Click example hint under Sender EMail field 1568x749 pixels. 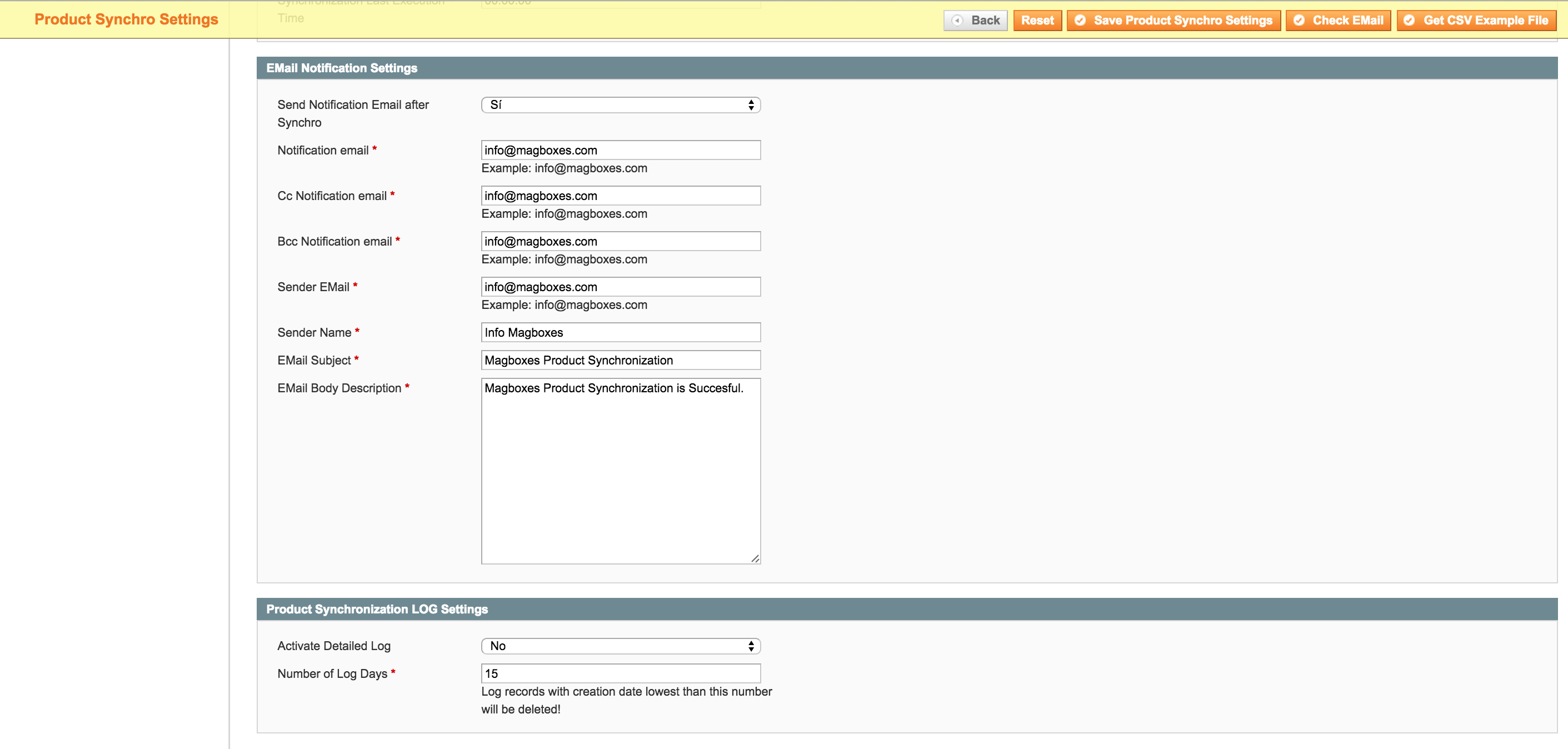[x=565, y=305]
